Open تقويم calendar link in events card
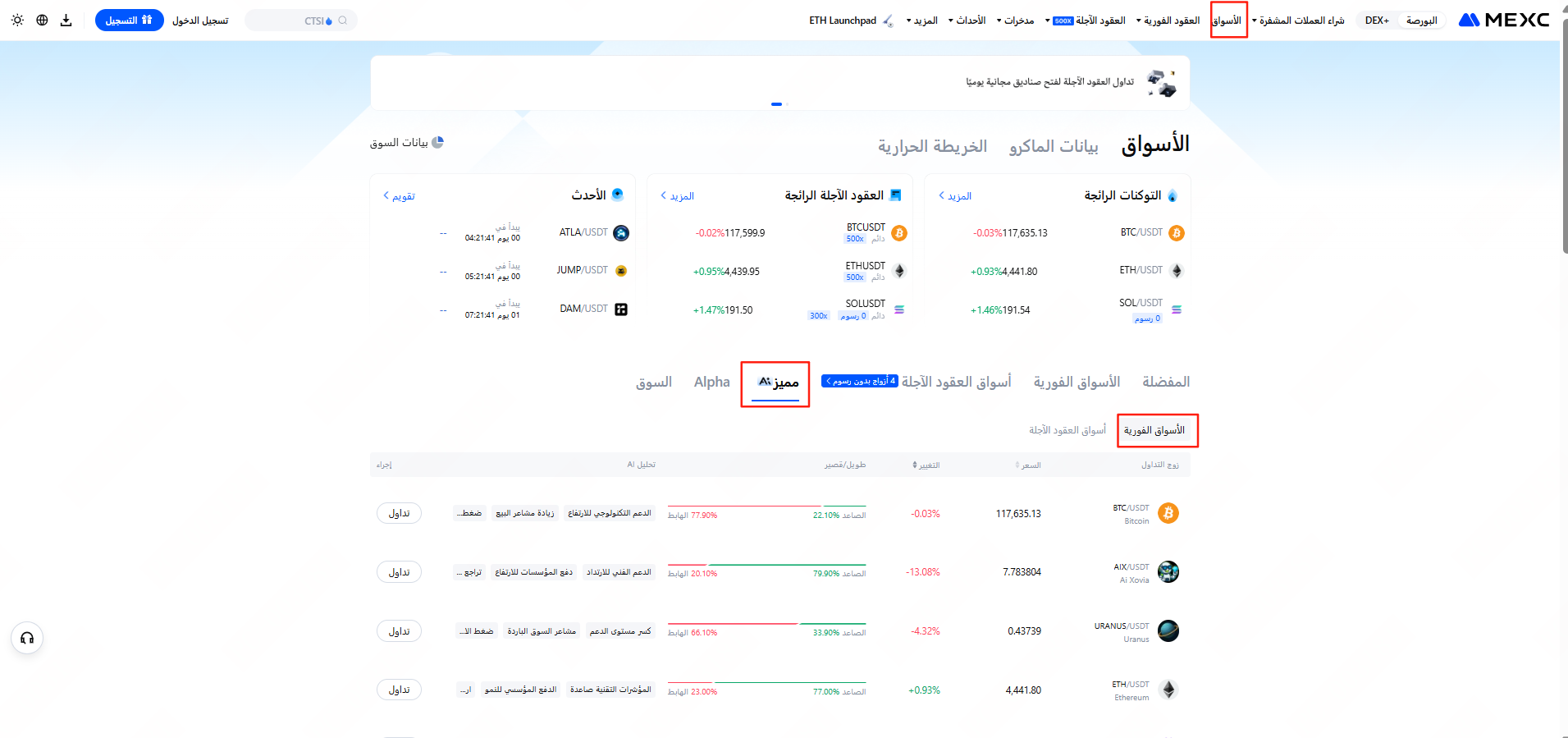 tap(400, 196)
